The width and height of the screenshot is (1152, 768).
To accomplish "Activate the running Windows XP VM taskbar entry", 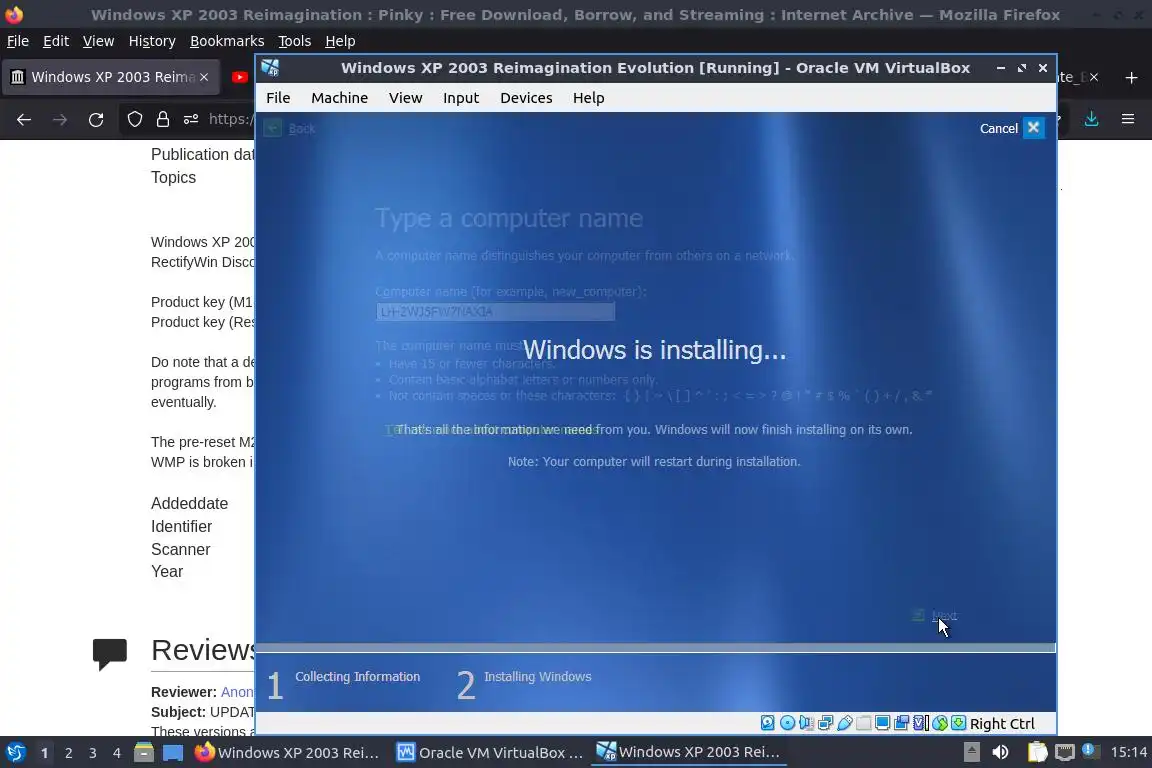I will tap(688, 753).
